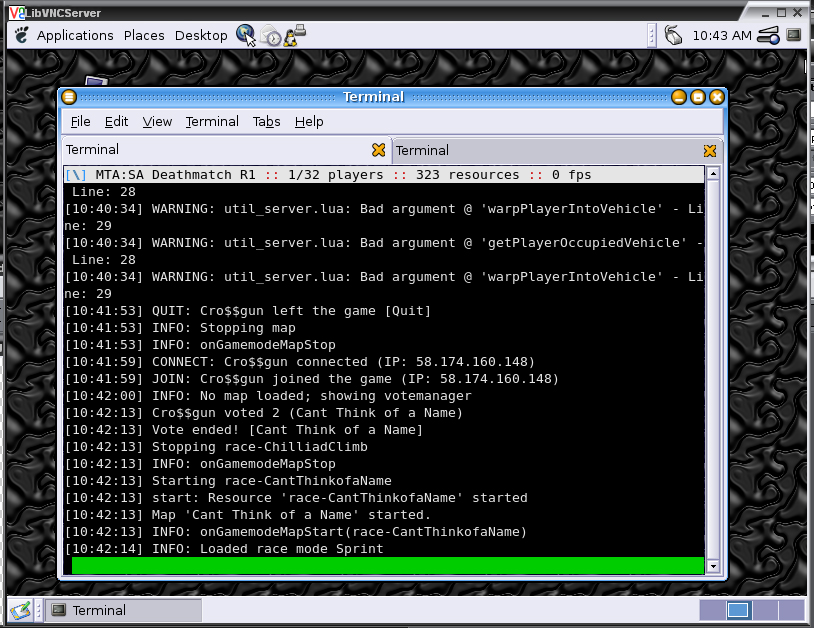Expand the Desktop menu in top panel
This screenshot has height=628, width=814.
pos(201,35)
